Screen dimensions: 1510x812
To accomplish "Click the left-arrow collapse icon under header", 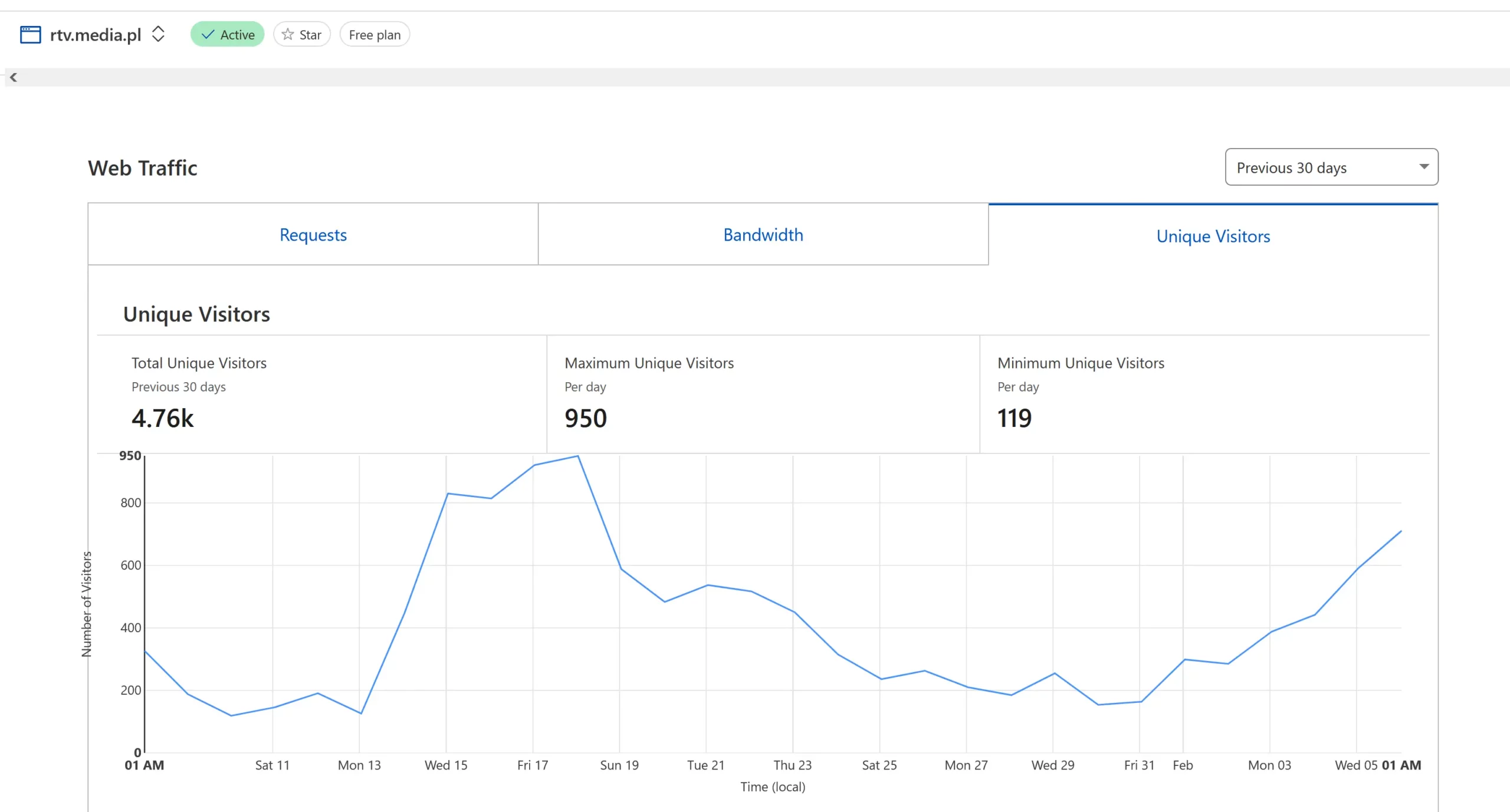I will click(x=14, y=77).
